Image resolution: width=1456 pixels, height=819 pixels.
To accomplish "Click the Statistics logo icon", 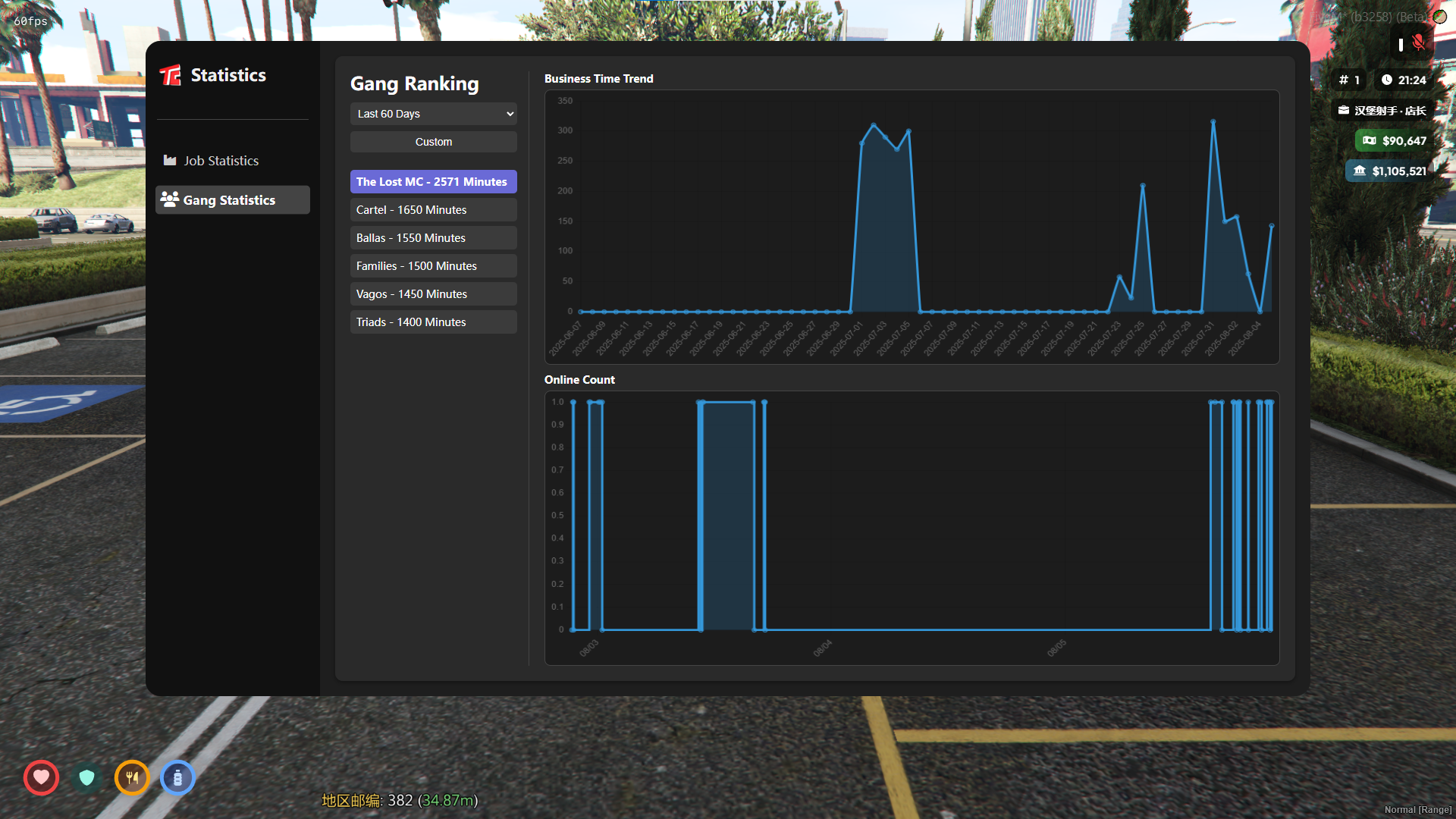I will tap(171, 75).
